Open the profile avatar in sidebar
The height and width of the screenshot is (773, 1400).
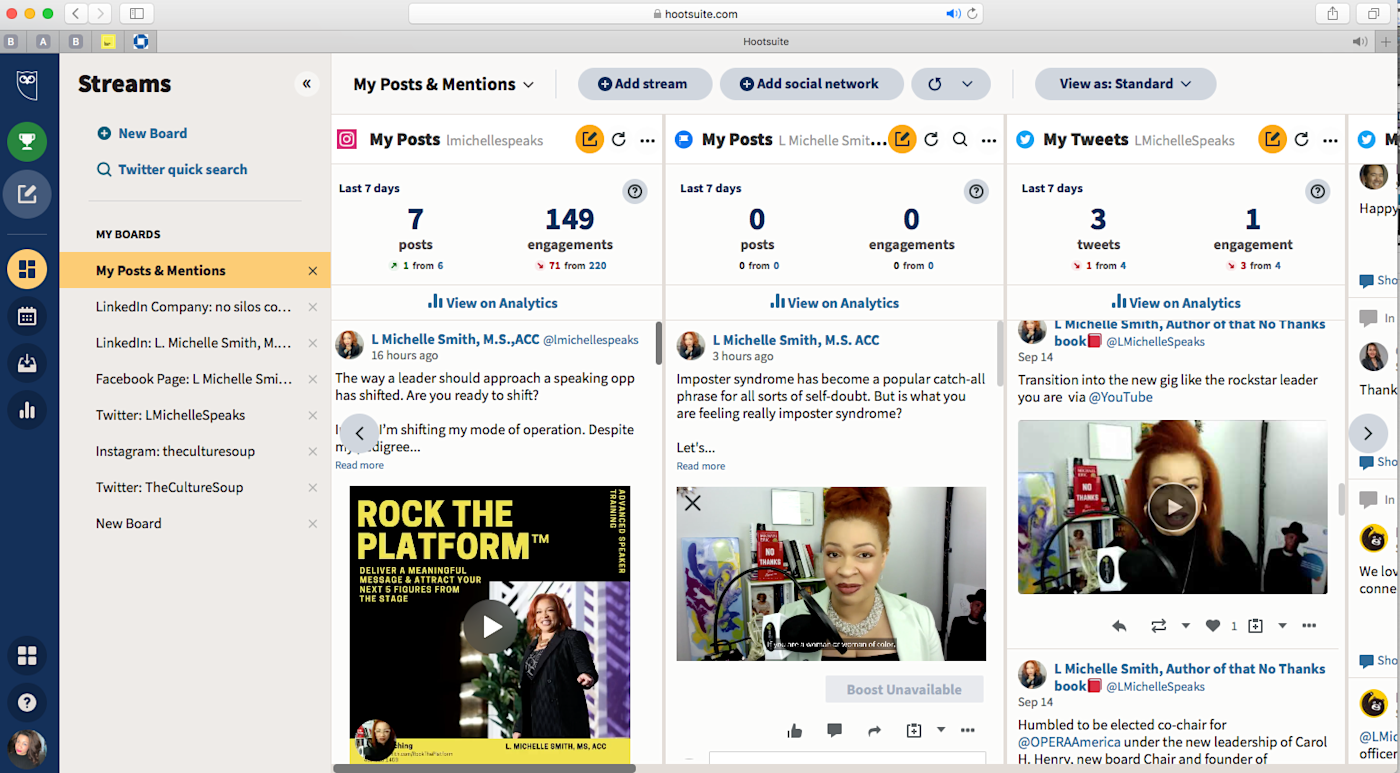(x=27, y=748)
